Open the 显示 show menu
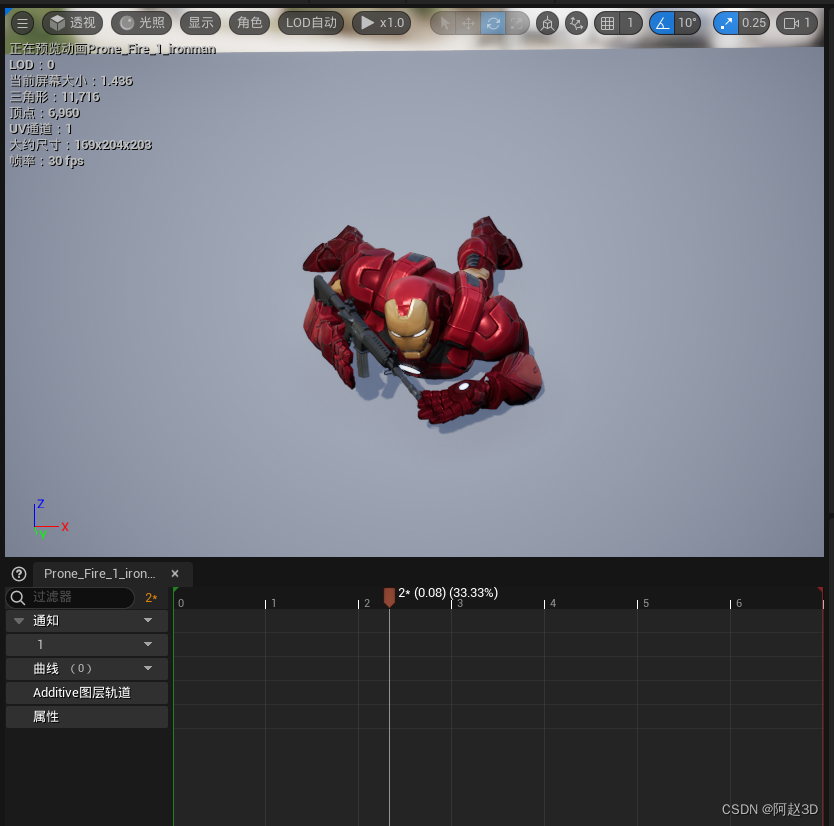Screen dimensions: 834x826 pos(201,23)
